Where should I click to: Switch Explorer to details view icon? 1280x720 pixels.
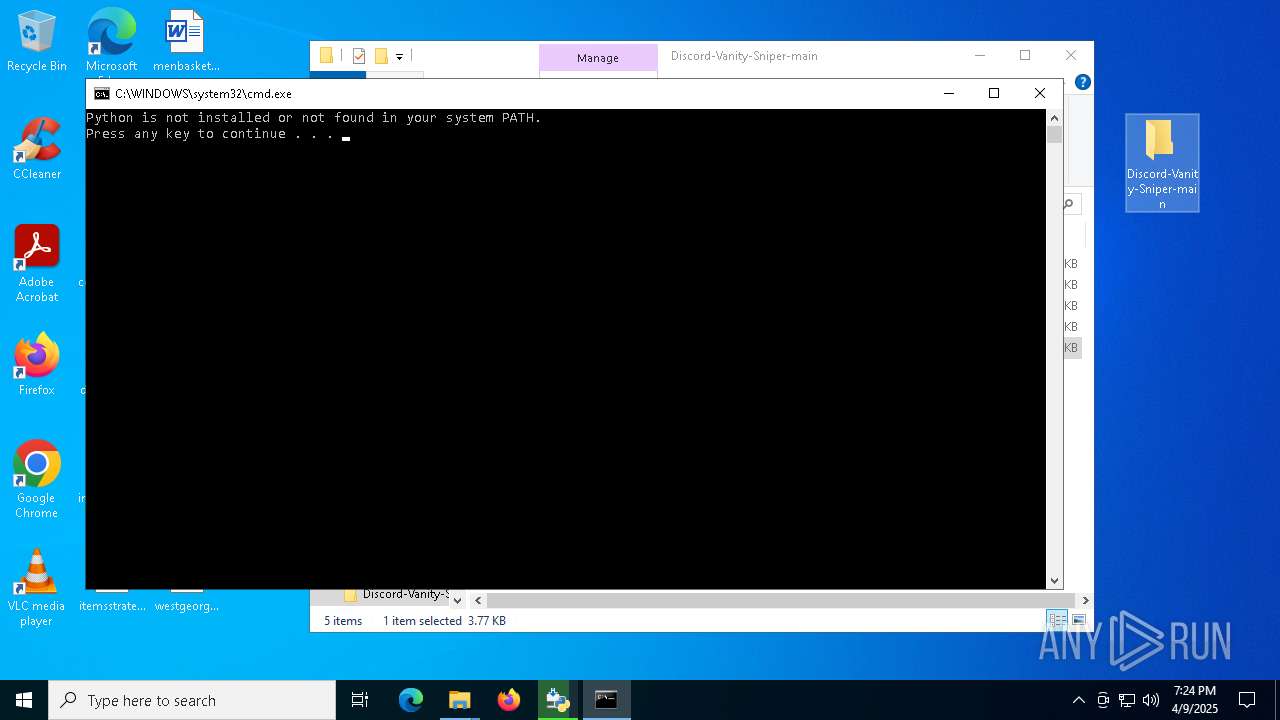[x=1057, y=620]
